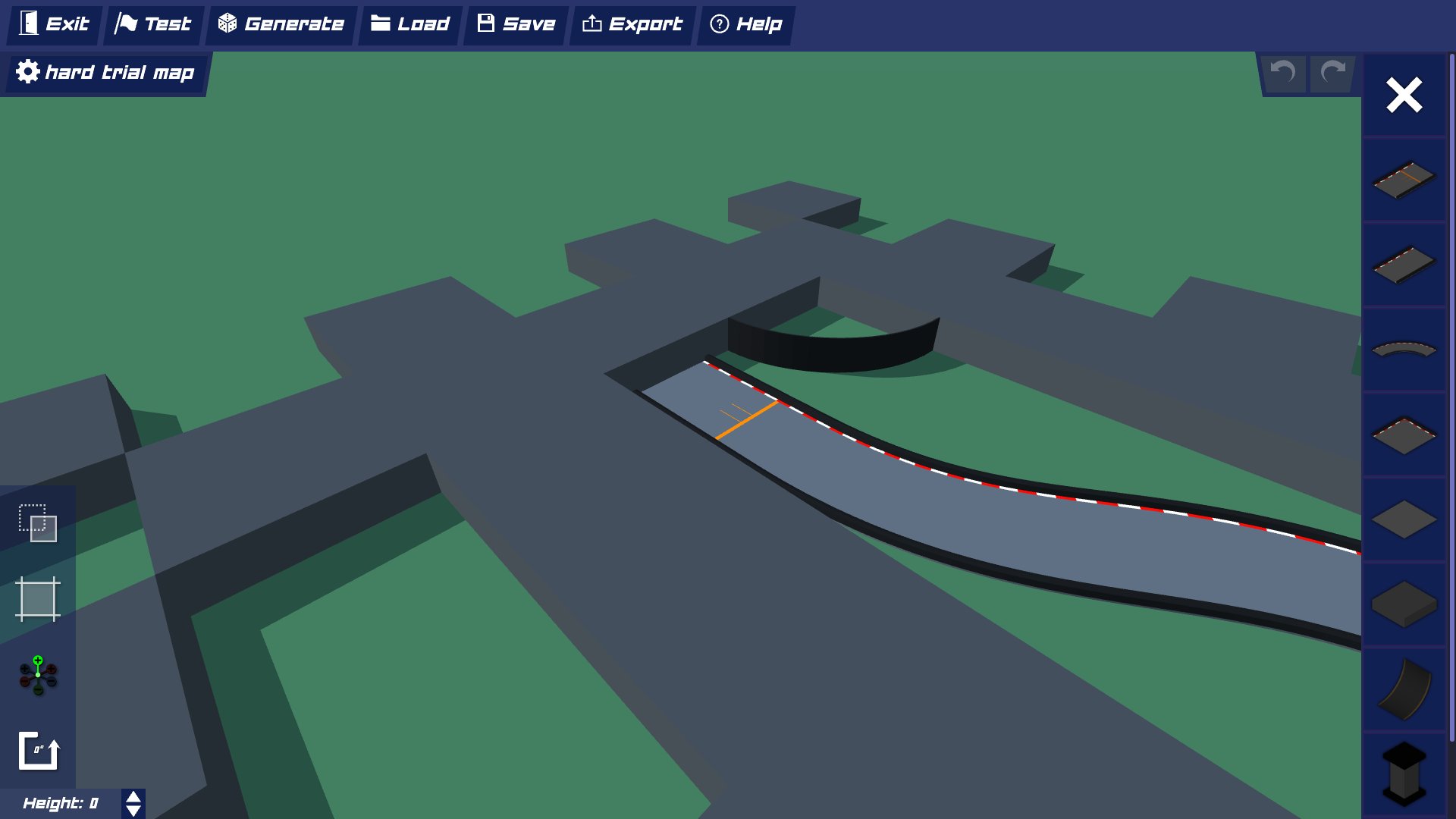Choose the flat grey plane block
1456x819 pixels.
pos(1404,520)
